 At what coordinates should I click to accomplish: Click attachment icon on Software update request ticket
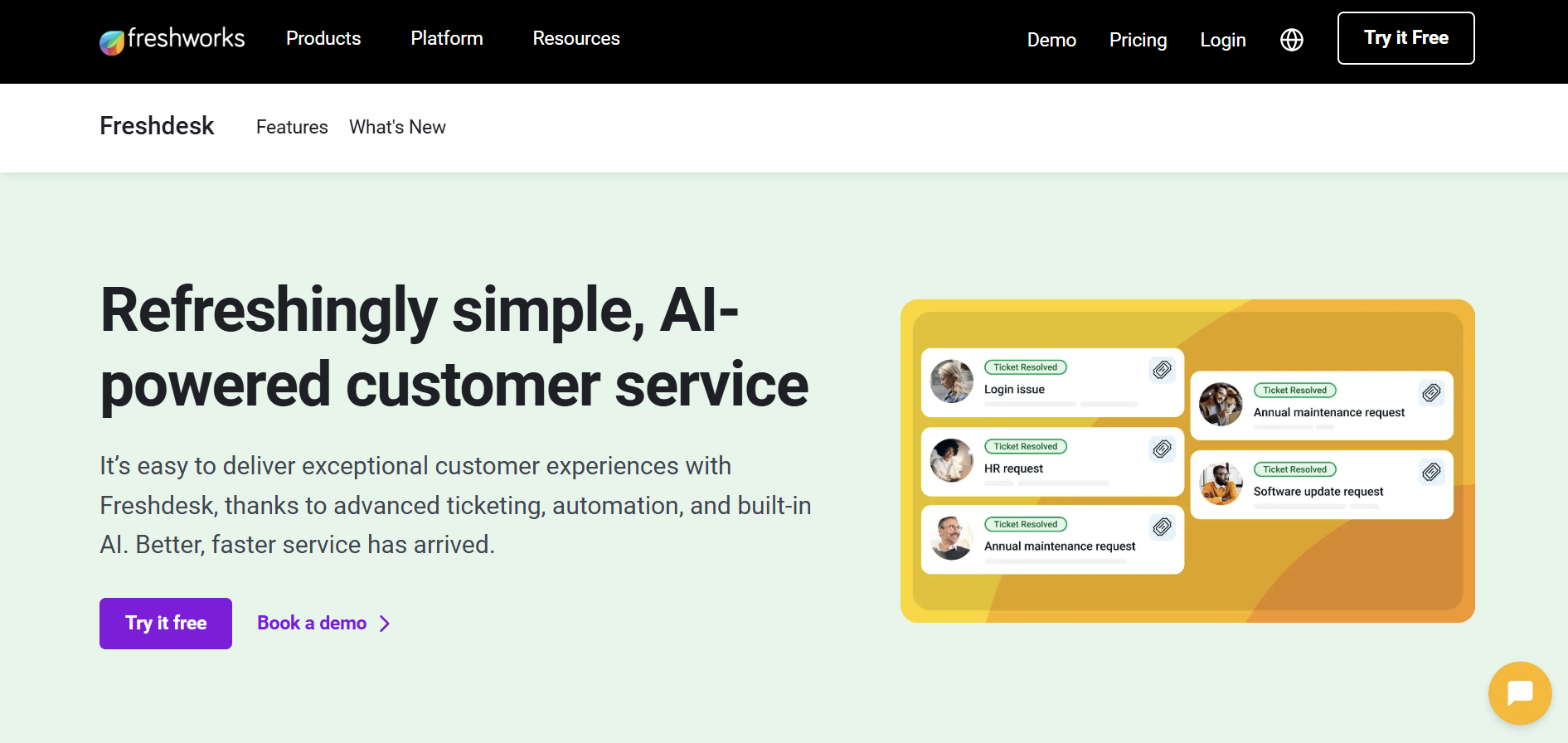point(1431,472)
